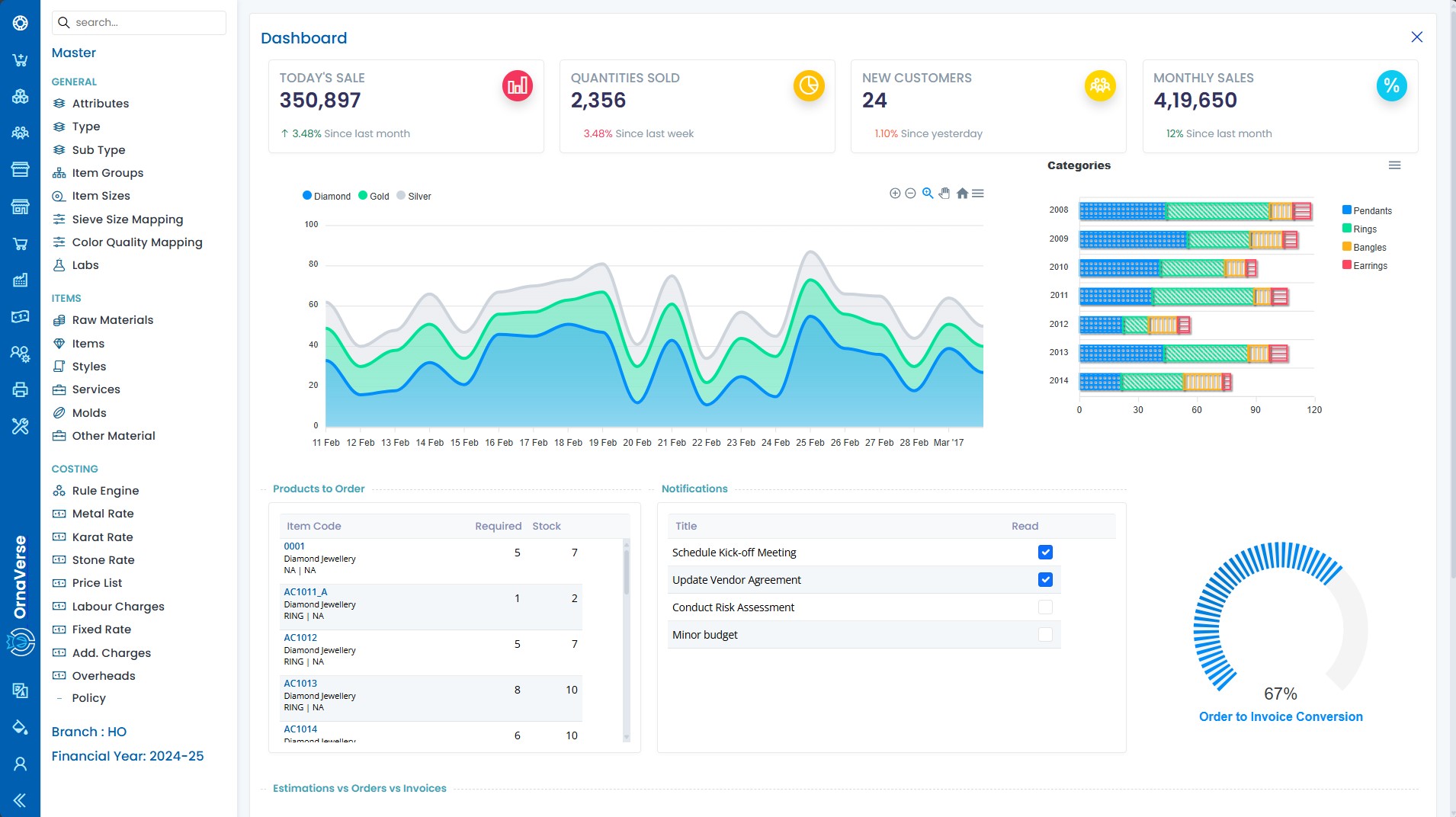Viewport: 1456px width, 817px height.
Task: Click the paint bucket icon in left rail
Action: (20, 727)
